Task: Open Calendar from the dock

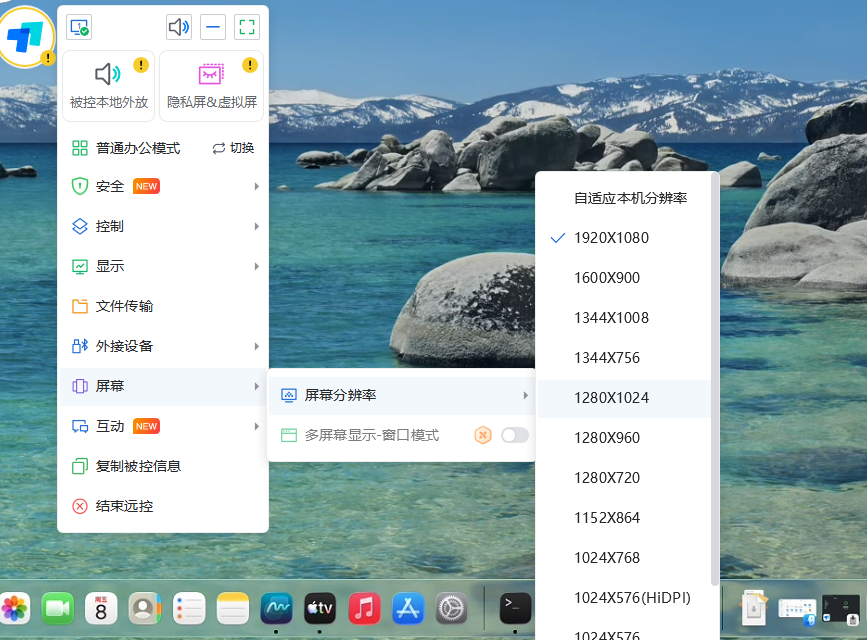Action: pos(101,608)
